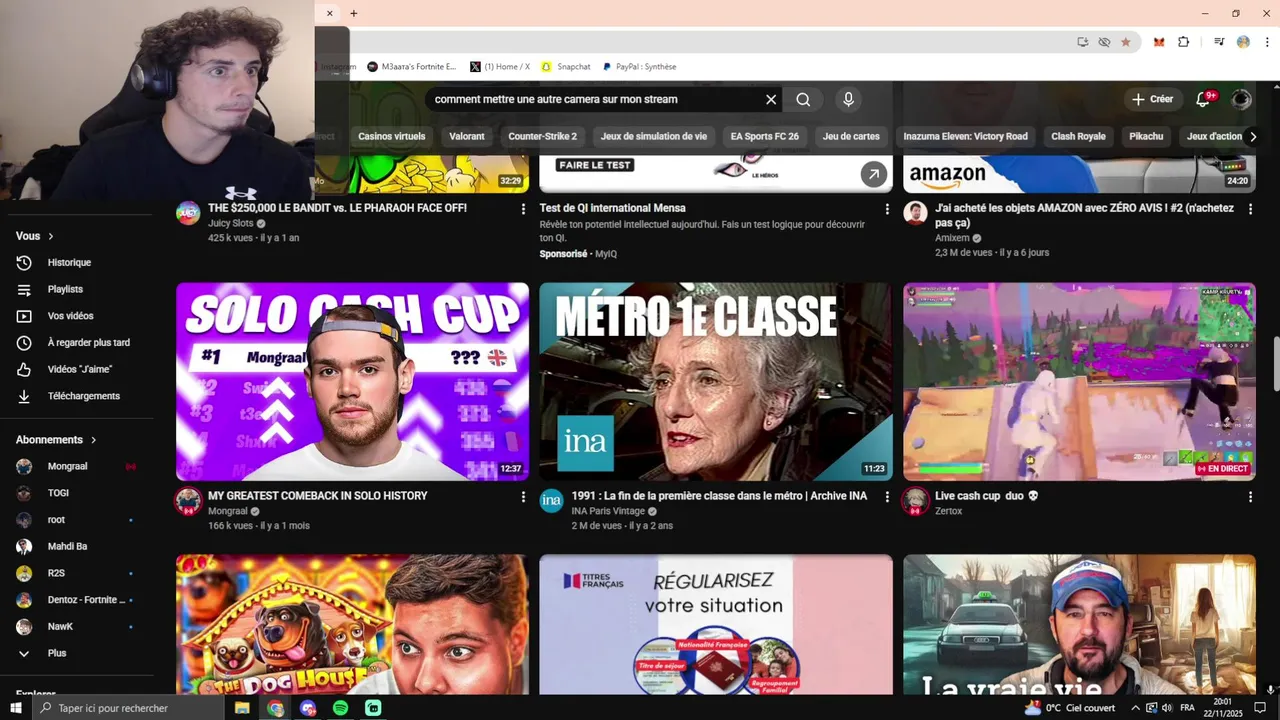
Task: Start voice search with the microphone icon
Action: (x=848, y=99)
